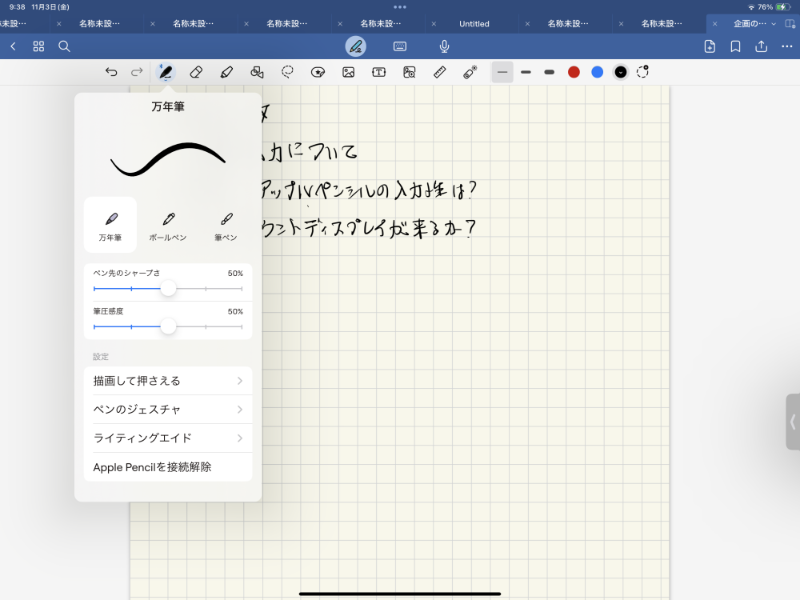Open the Lasso selection tool

point(287,72)
